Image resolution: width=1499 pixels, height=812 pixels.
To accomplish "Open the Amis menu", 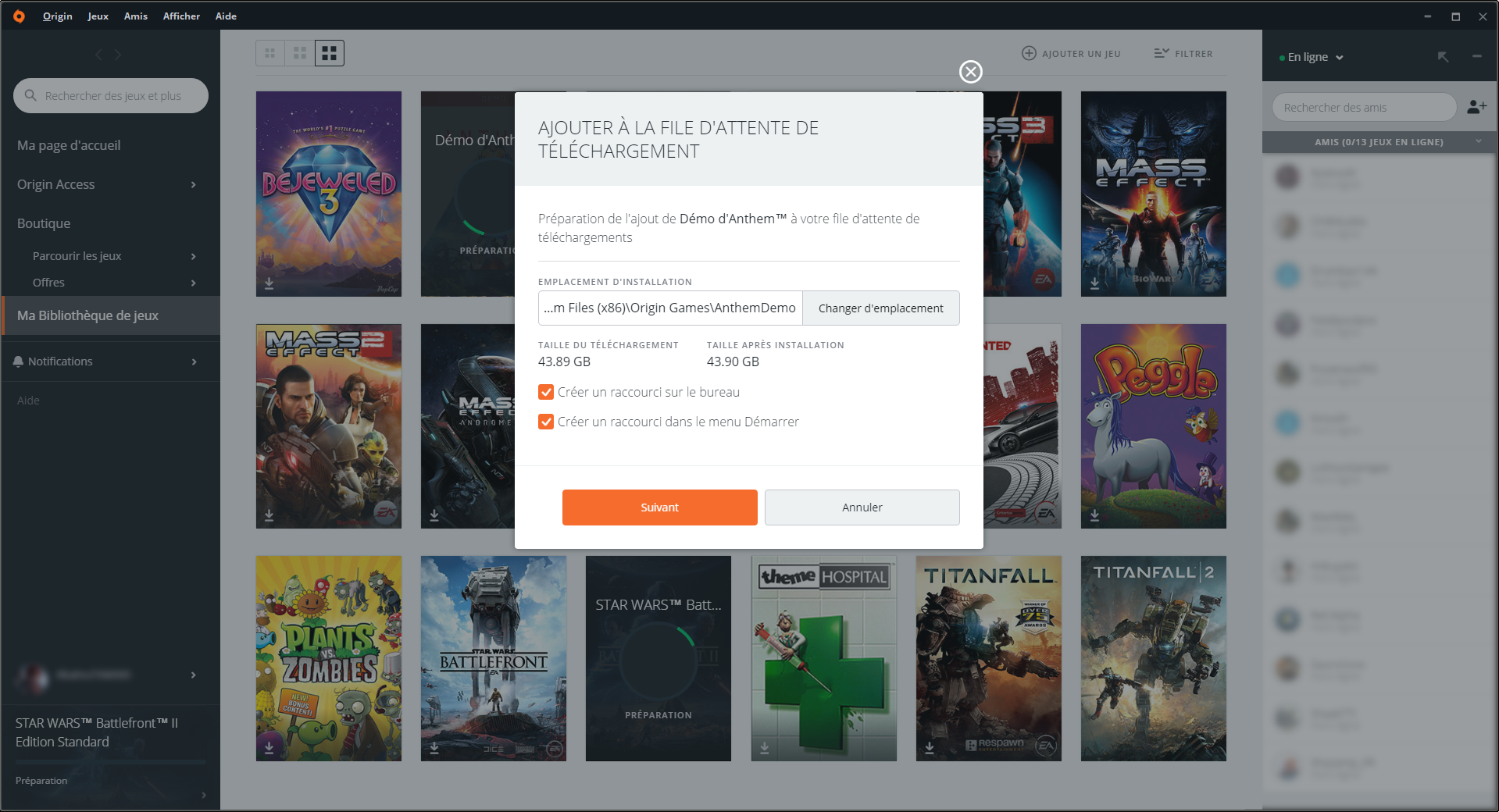I will point(135,16).
